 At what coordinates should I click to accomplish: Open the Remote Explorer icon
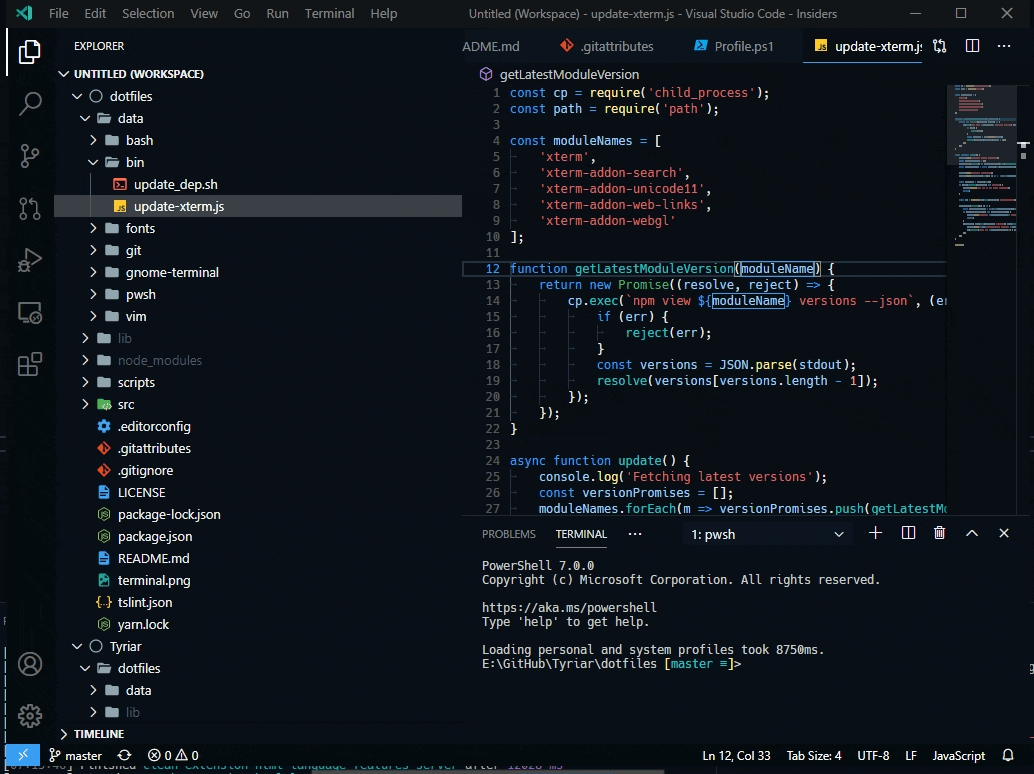29,312
